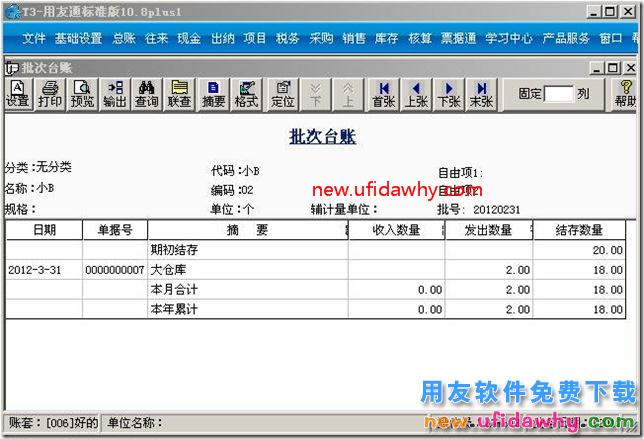The width and height of the screenshot is (644, 439).
Task: Click the 20.00 opening balance cell
Action: pyautogui.click(x=579, y=250)
